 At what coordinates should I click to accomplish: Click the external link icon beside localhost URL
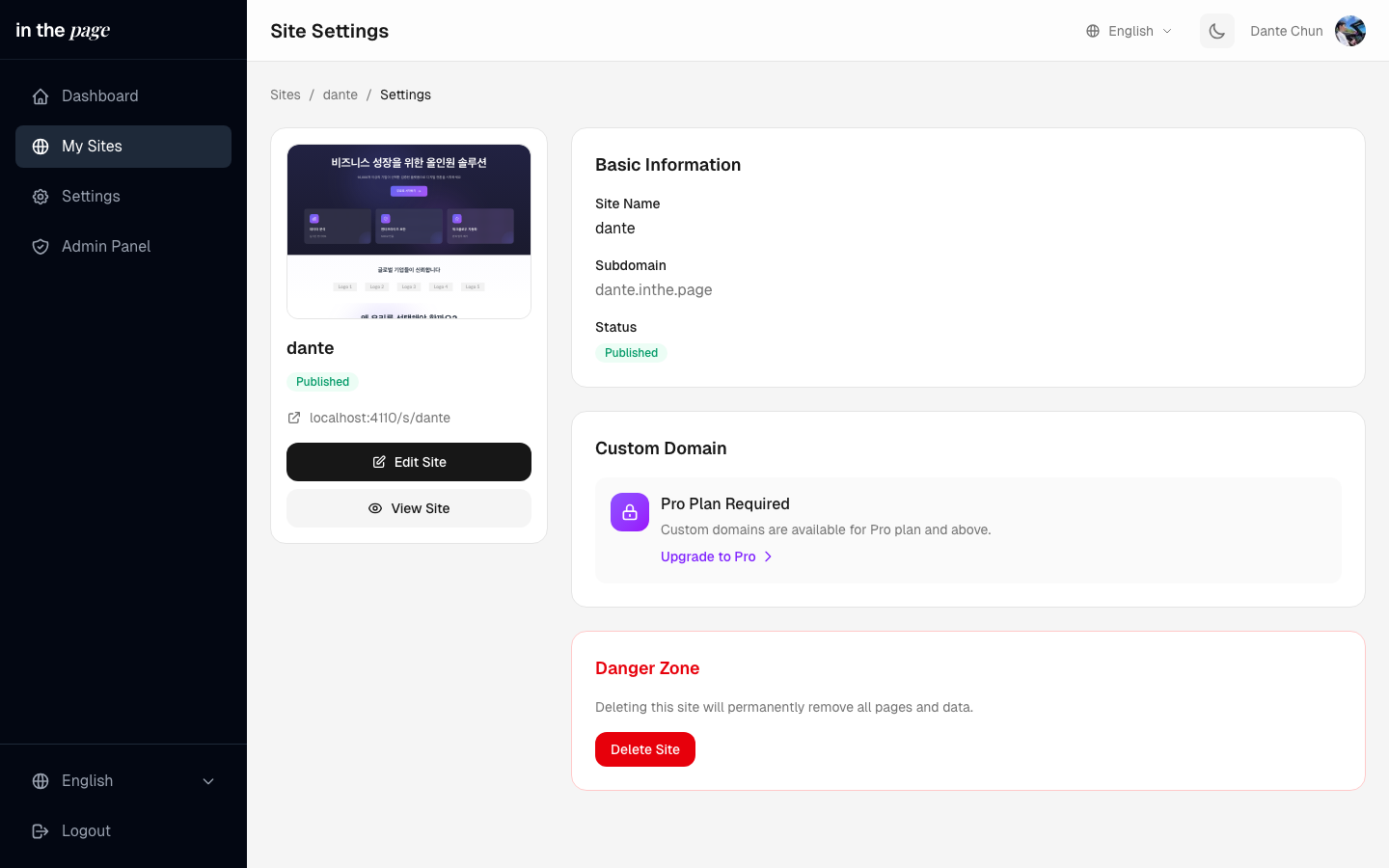[294, 418]
